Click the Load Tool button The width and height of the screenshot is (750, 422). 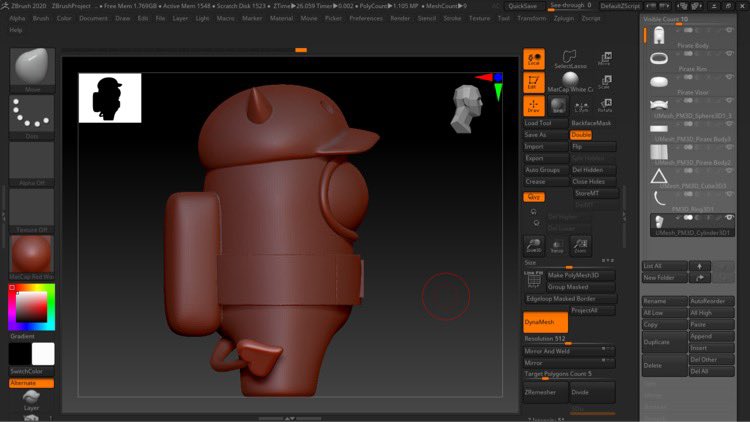(545, 123)
